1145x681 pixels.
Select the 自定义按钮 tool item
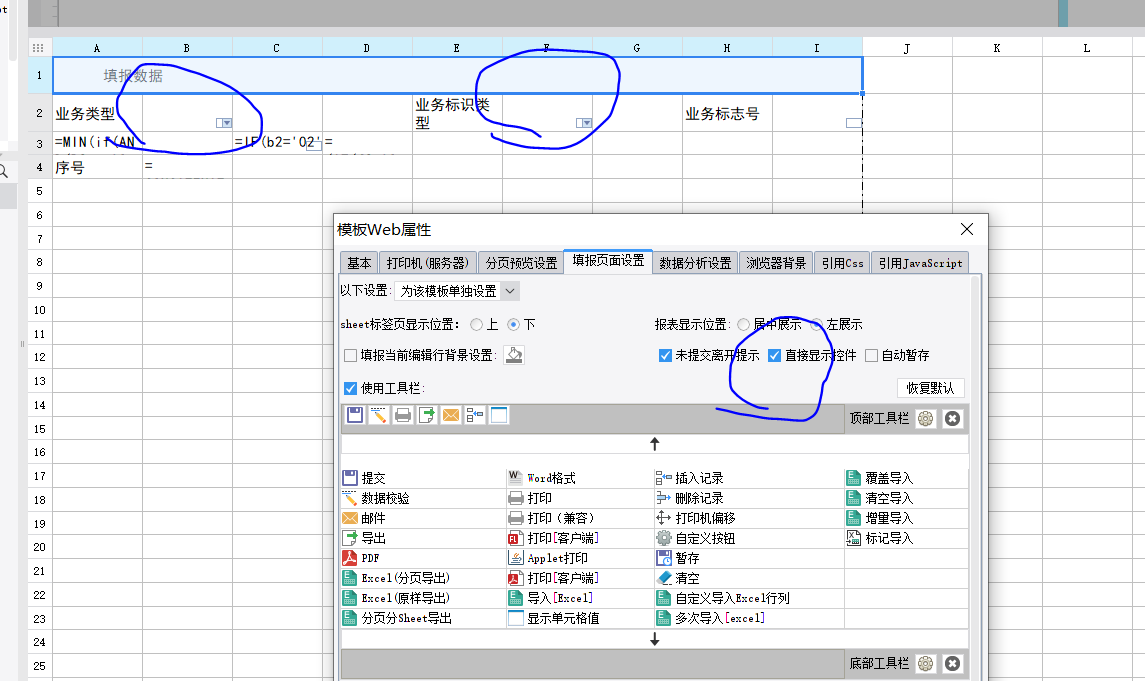(695, 538)
